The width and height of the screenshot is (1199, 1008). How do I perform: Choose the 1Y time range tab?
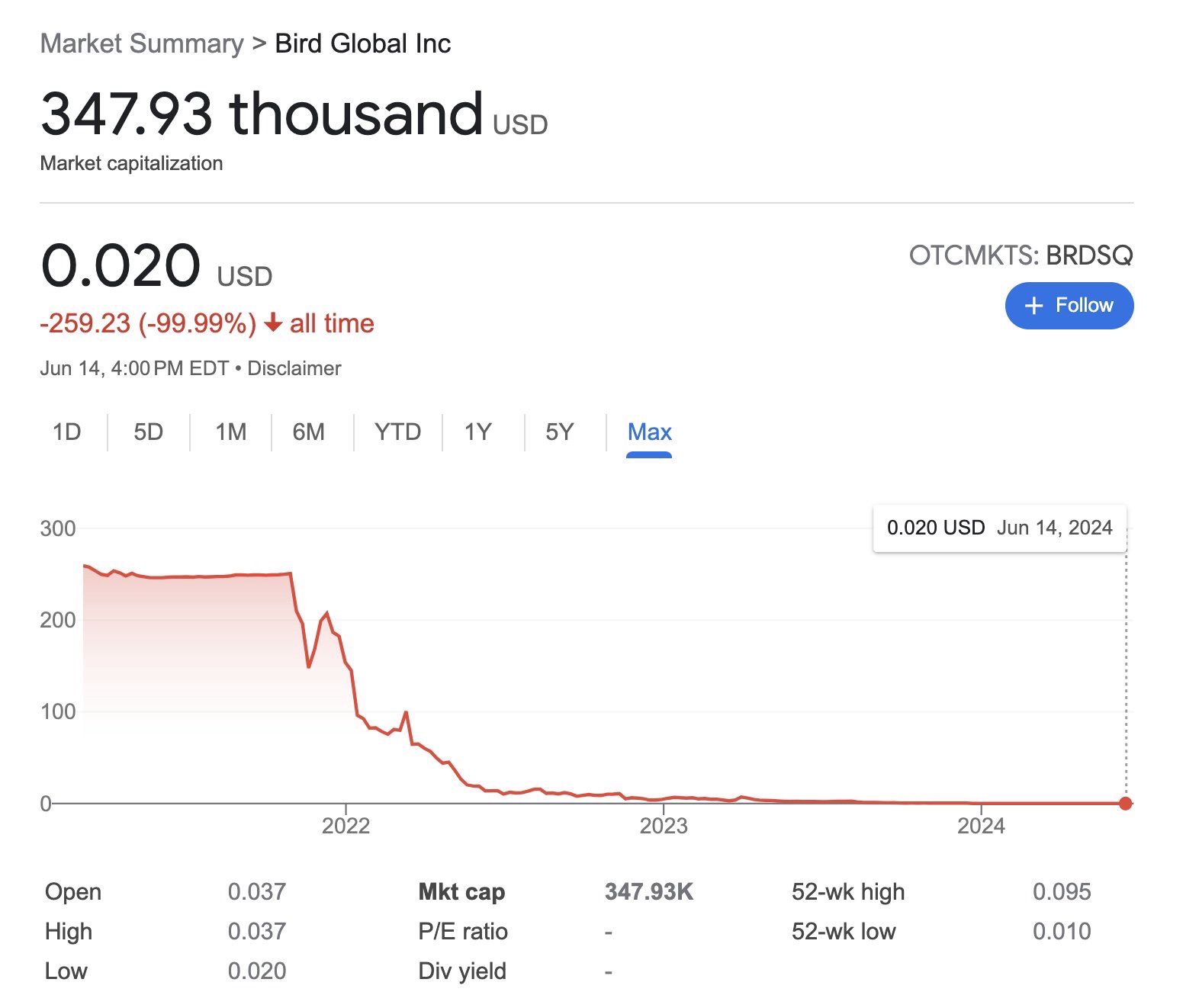pos(477,432)
